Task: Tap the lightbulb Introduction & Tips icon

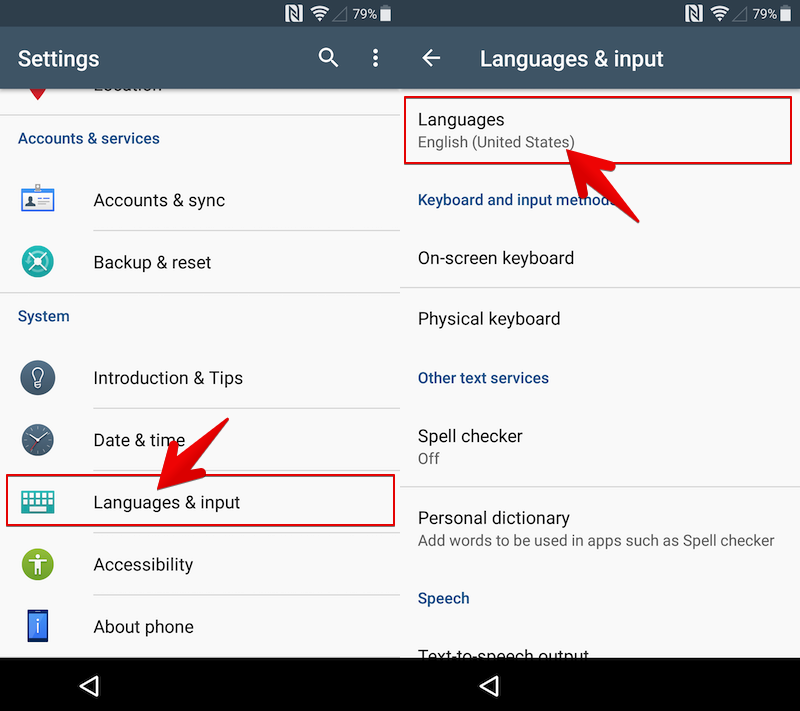Action: tap(37, 377)
